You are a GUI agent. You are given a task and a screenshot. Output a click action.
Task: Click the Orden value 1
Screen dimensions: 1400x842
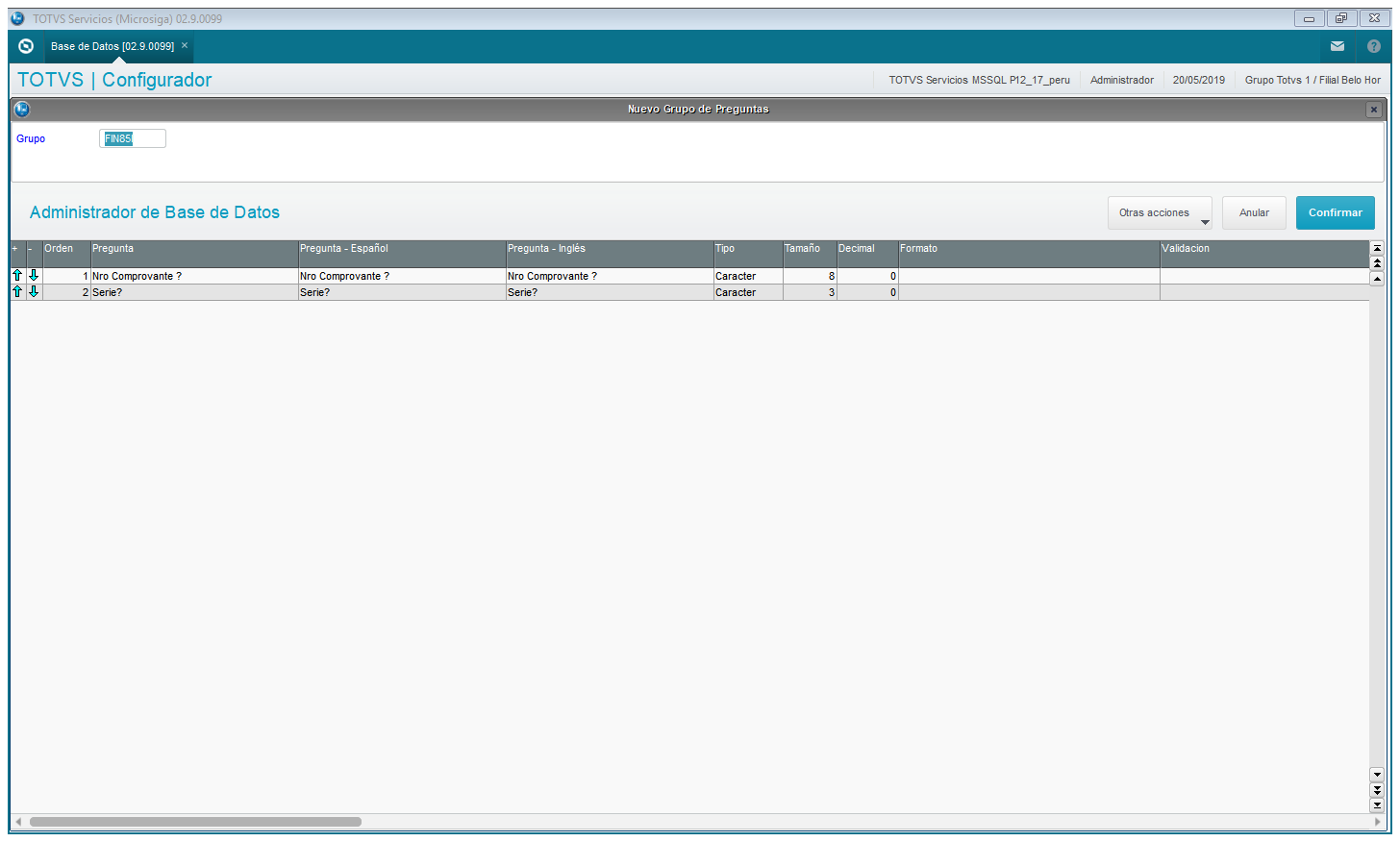click(66, 276)
